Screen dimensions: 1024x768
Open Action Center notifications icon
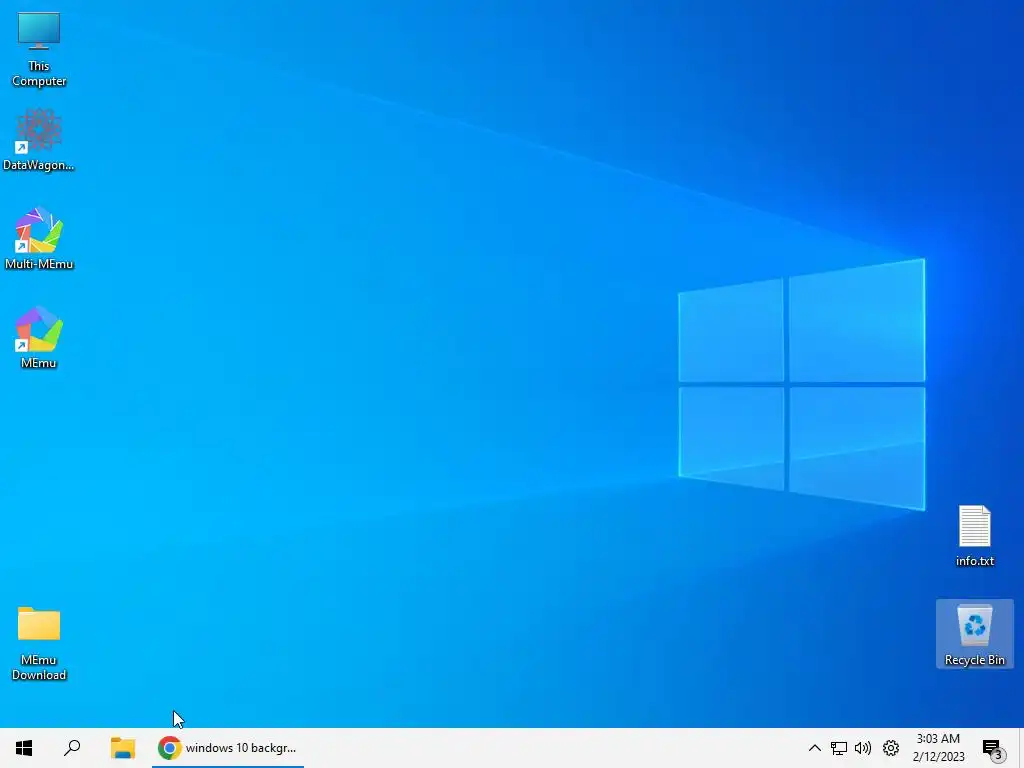point(992,748)
